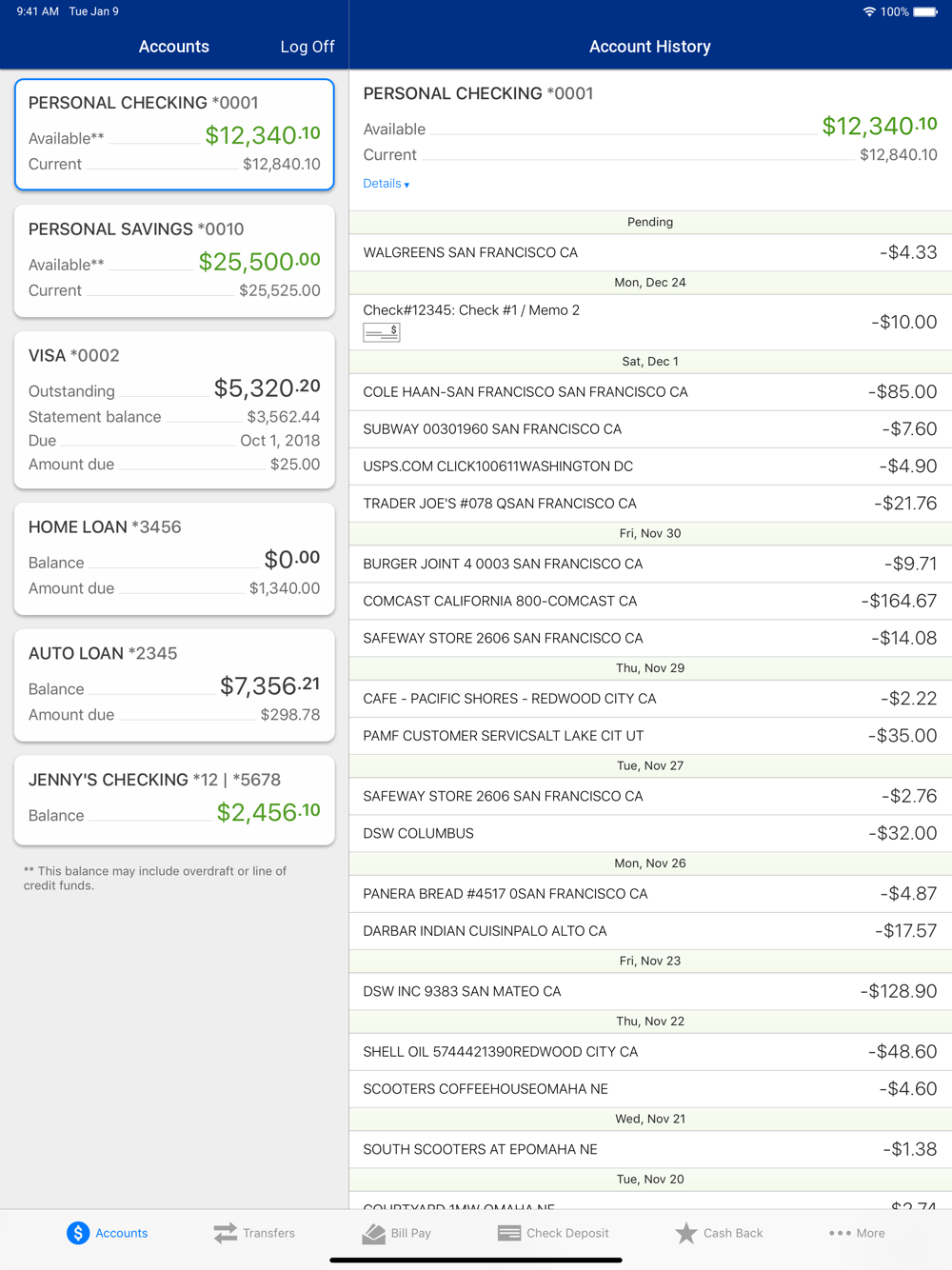
Task: Switch to the Transfers tab label
Action: pos(268,1233)
